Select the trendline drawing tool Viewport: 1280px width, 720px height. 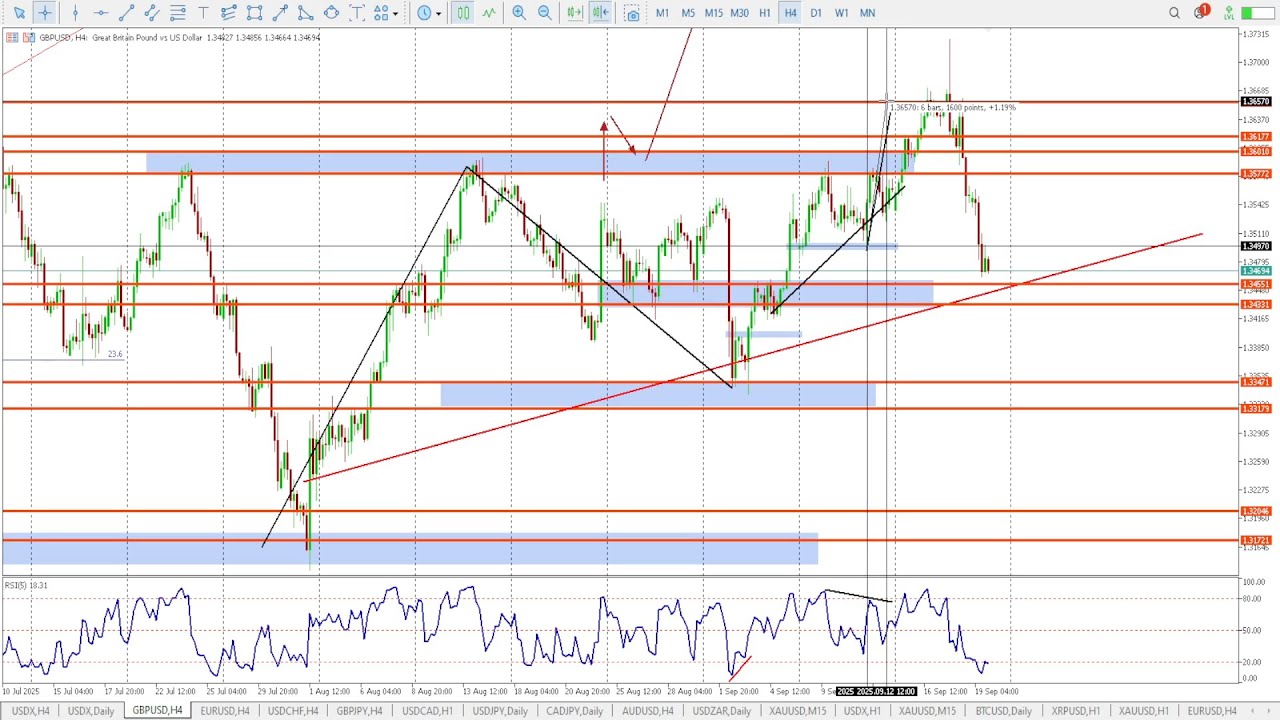(126, 13)
